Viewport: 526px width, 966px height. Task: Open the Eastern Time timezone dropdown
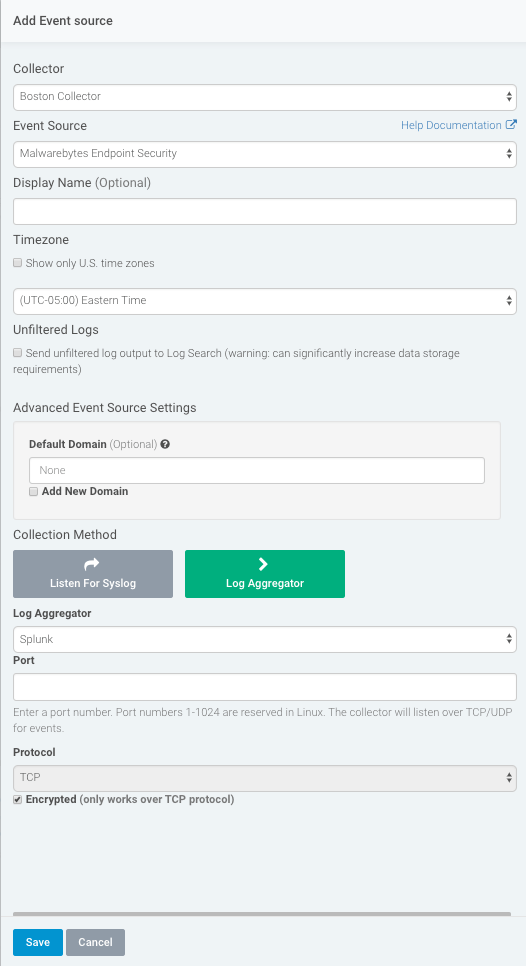coord(265,301)
